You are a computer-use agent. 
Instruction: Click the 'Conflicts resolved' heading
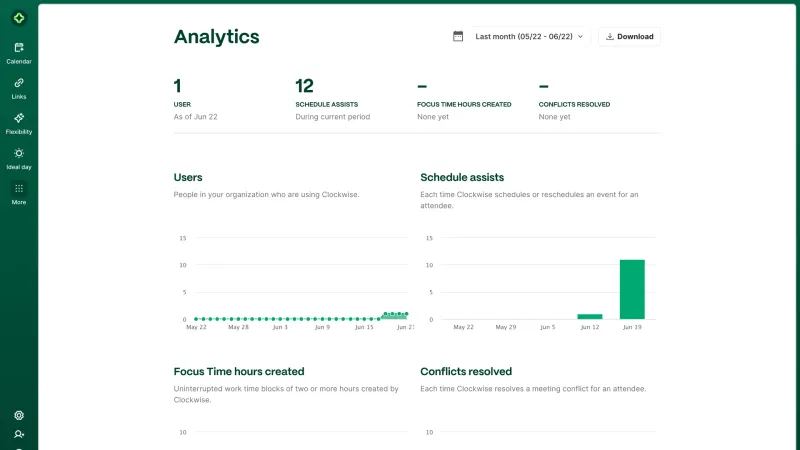click(466, 371)
